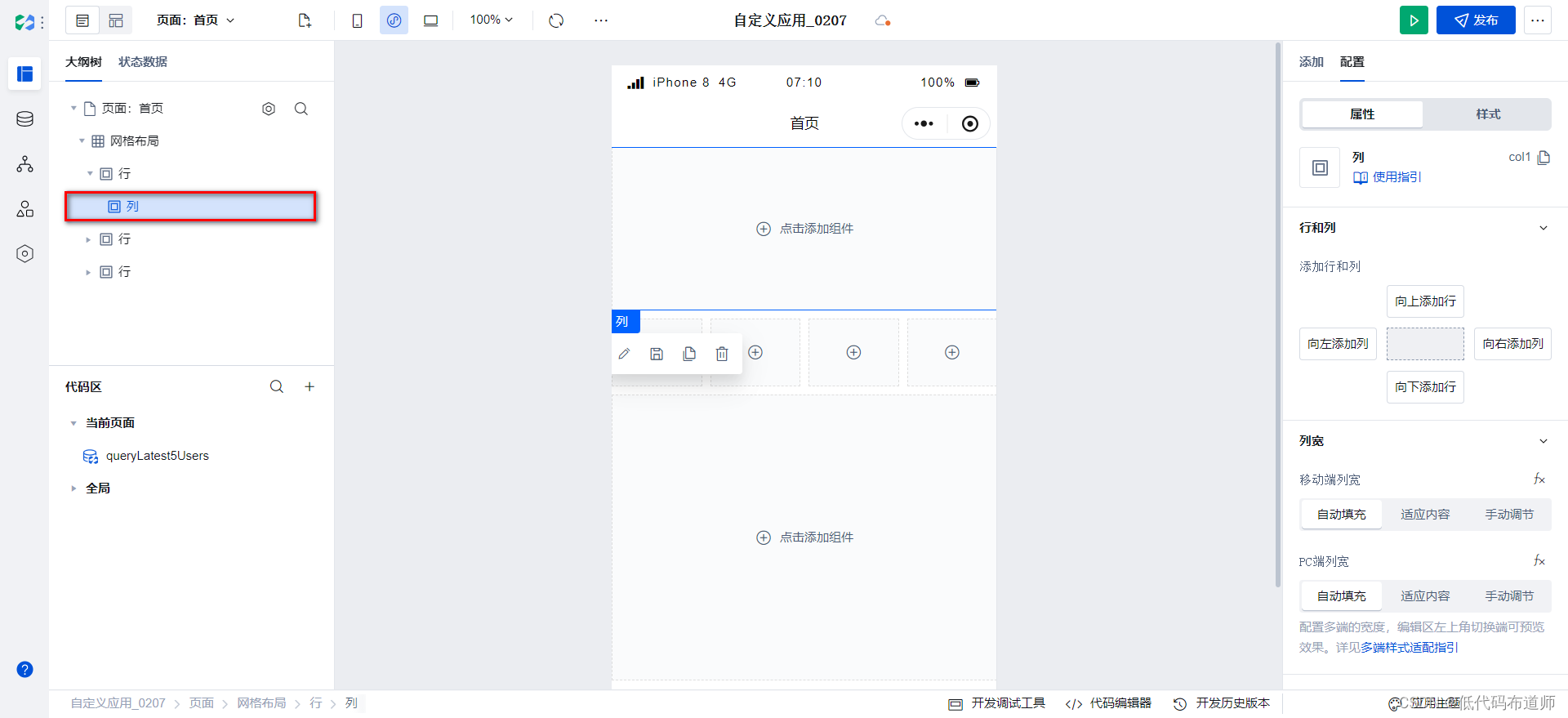Search the outline tree with magnifier icon
The height and width of the screenshot is (718, 1568).
(x=301, y=109)
